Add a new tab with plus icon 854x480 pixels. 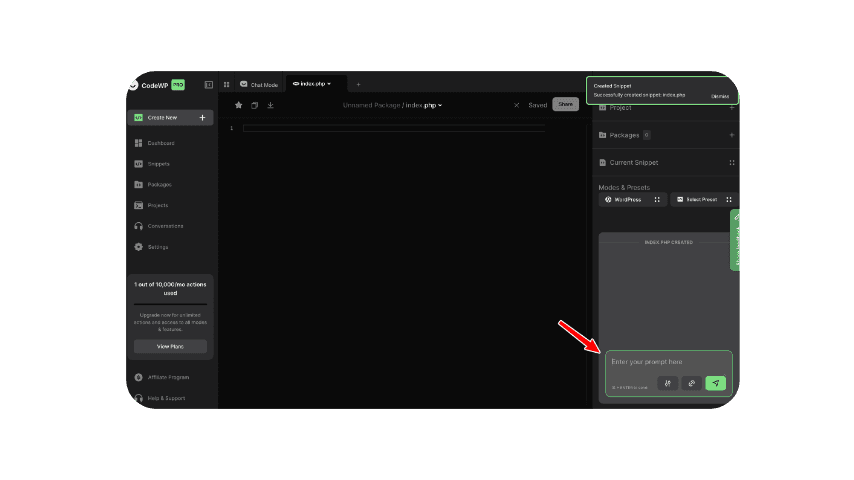[x=358, y=84]
